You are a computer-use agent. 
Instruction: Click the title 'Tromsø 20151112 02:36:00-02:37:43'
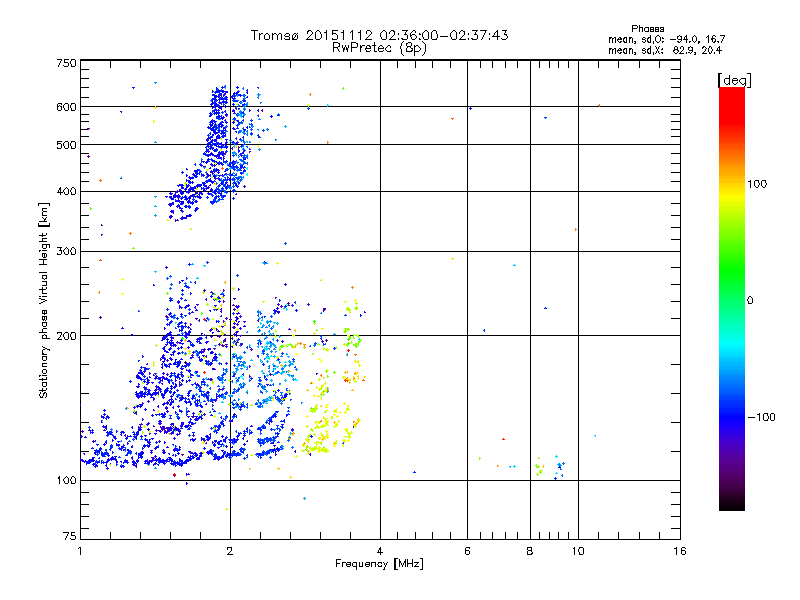(x=379, y=35)
